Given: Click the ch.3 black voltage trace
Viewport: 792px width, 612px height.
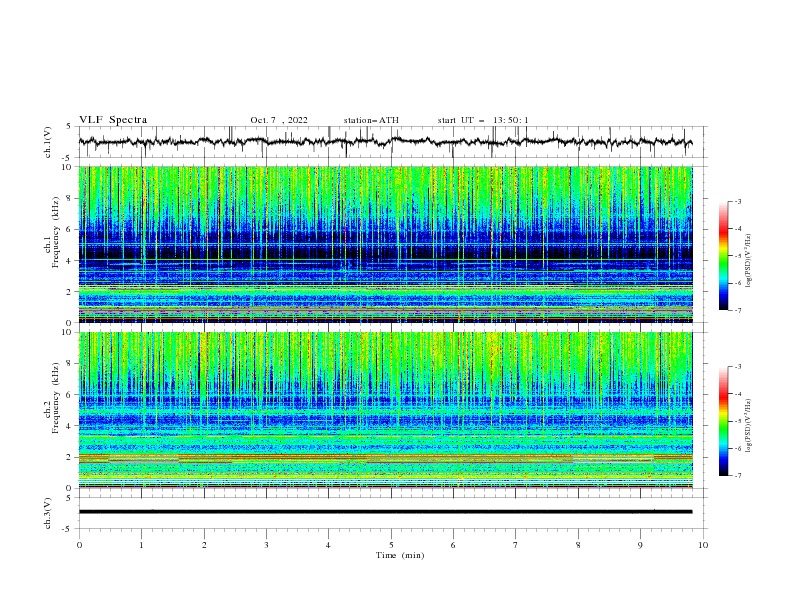Looking at the screenshot, I should 385,512.
